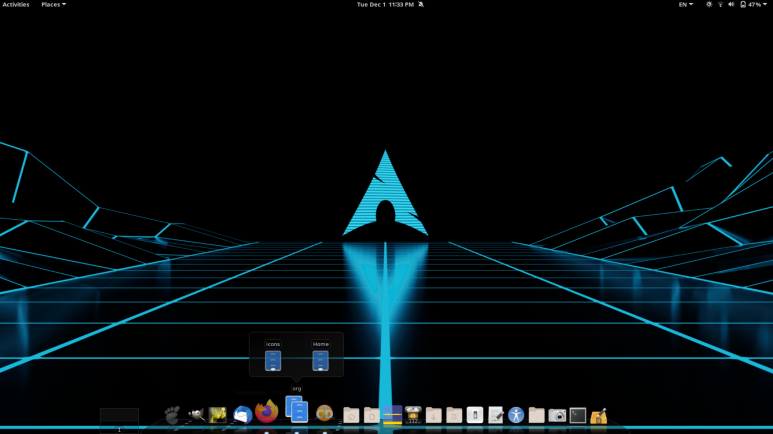Click the 47% battery percentage text

(x=754, y=4)
